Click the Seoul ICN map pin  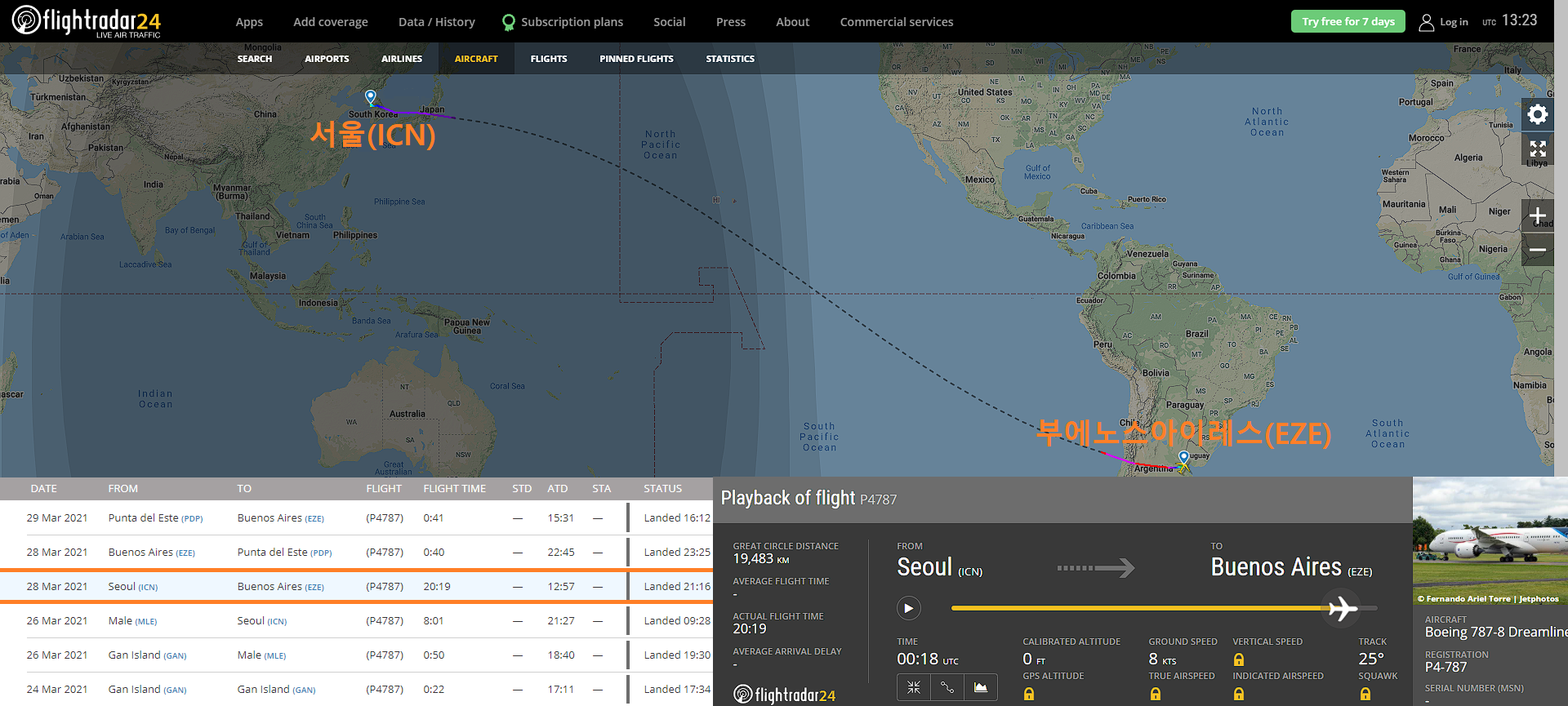coord(370,97)
